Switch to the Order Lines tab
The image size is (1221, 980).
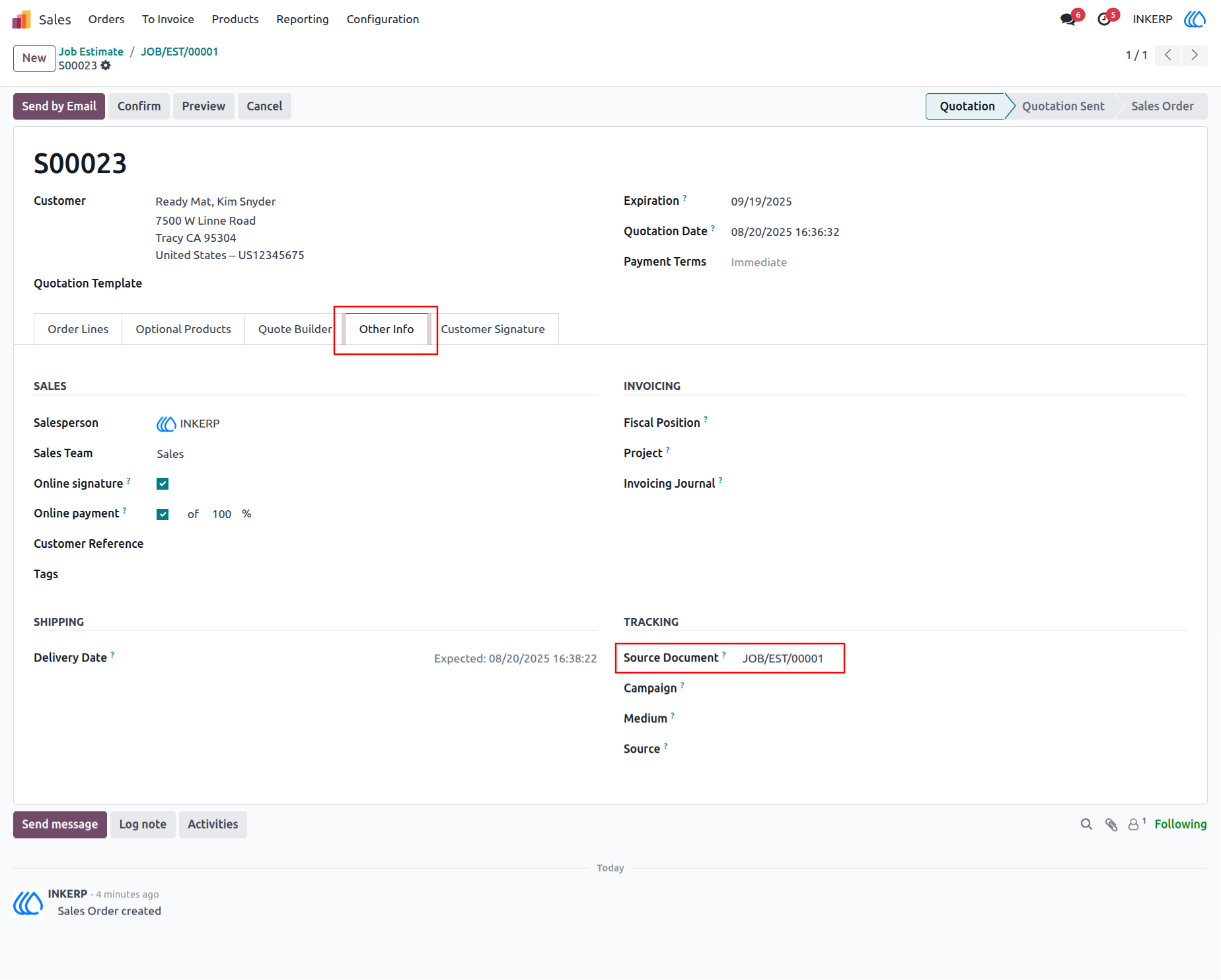pyautogui.click(x=78, y=329)
